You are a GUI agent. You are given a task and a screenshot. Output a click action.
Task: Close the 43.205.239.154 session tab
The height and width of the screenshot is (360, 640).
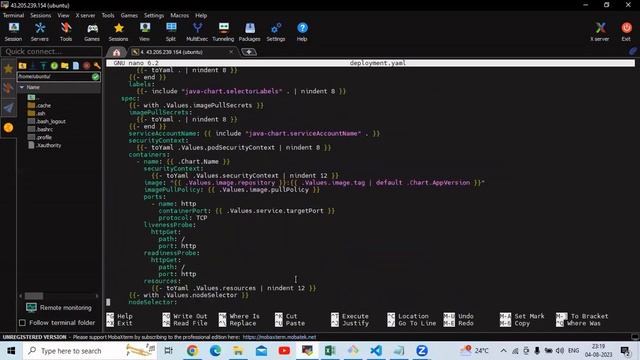231,52
